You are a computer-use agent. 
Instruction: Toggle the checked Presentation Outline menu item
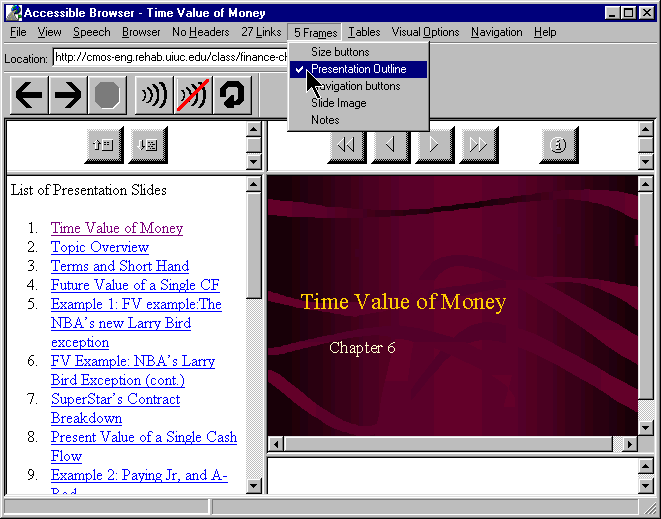[358, 69]
